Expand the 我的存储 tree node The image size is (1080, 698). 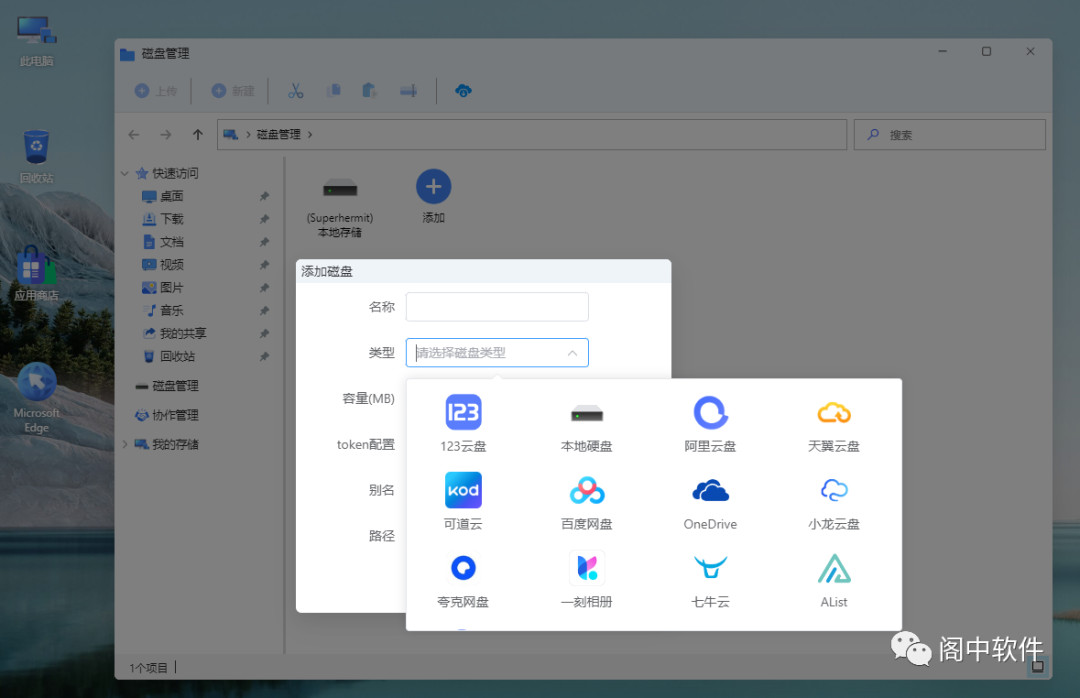tap(125, 444)
